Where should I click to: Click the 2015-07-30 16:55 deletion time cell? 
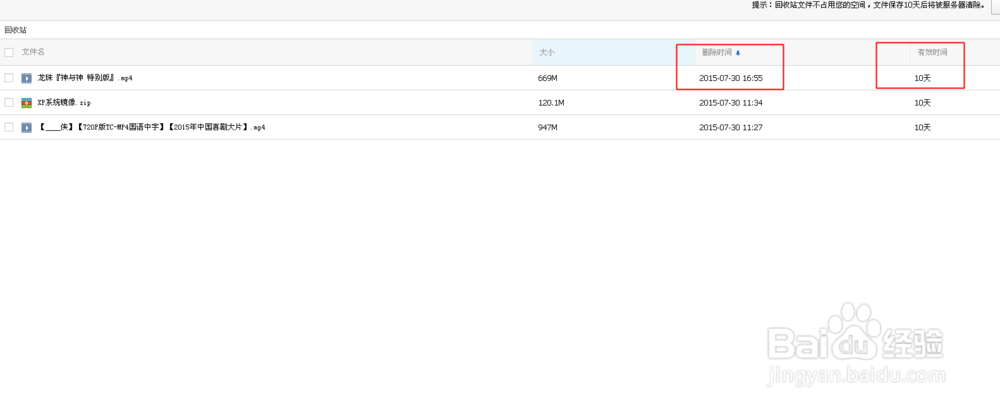coord(731,78)
